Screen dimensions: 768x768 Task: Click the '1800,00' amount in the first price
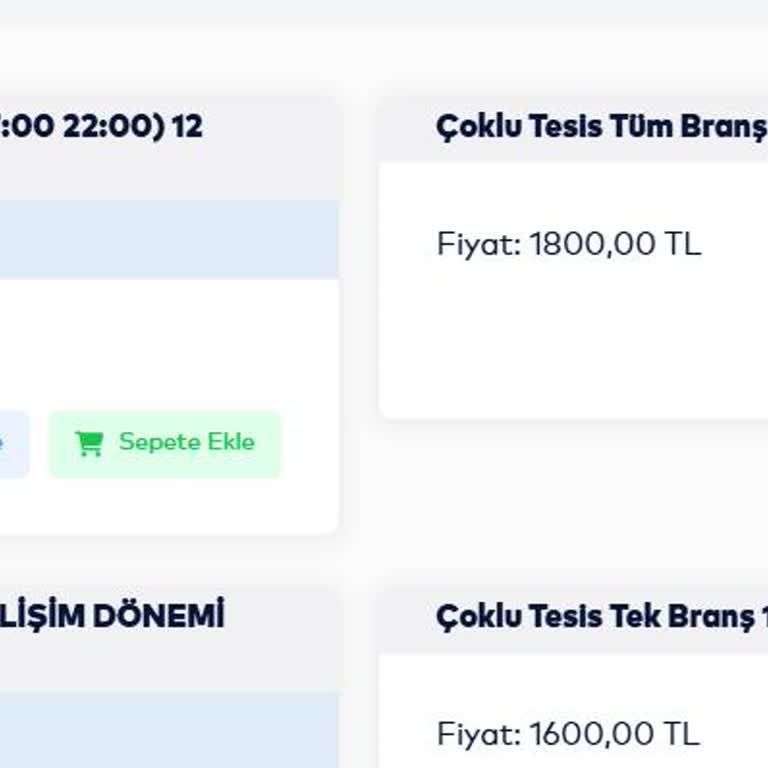592,244
